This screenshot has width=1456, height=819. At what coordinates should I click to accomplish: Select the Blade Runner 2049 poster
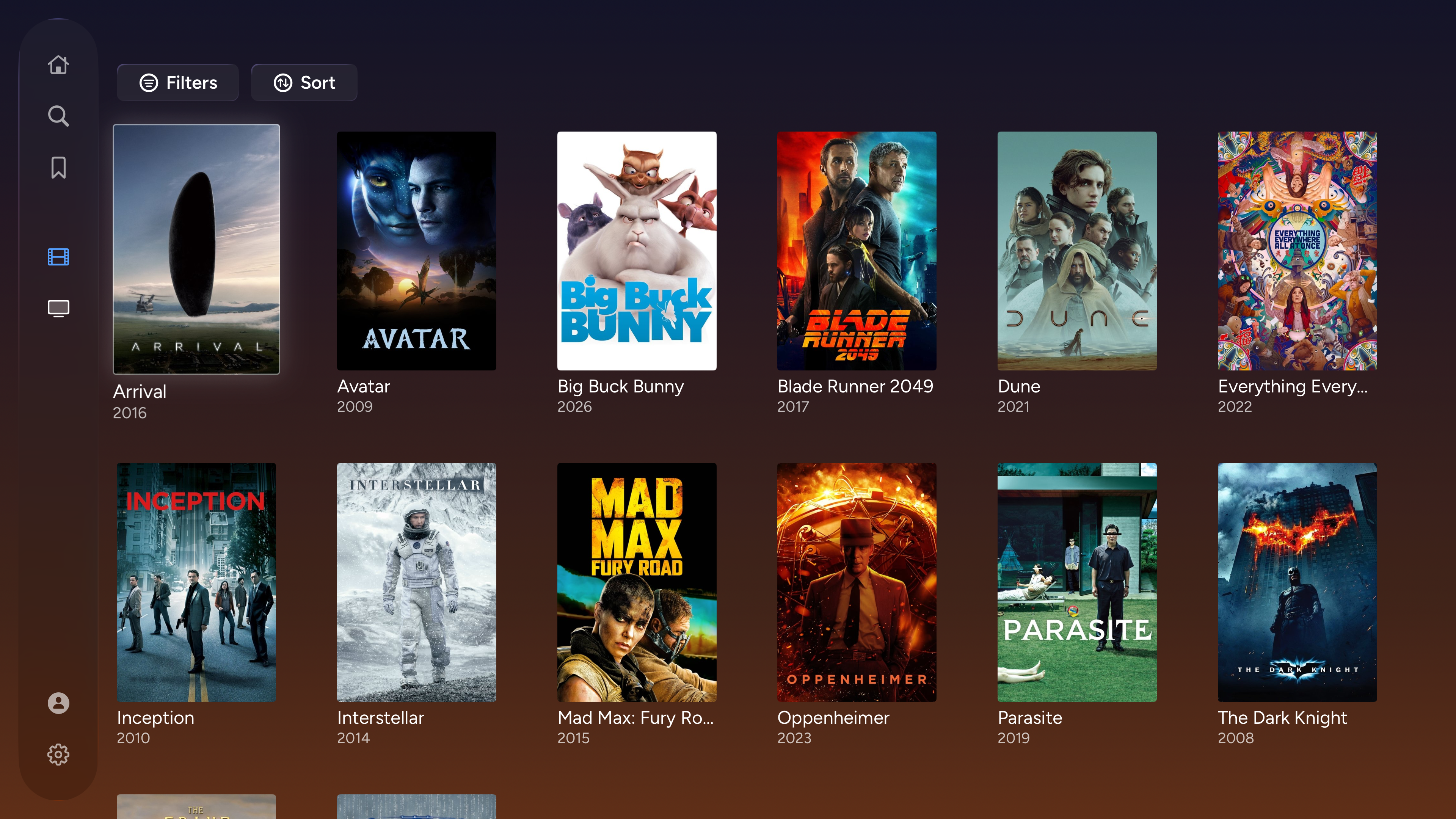pyautogui.click(x=857, y=251)
